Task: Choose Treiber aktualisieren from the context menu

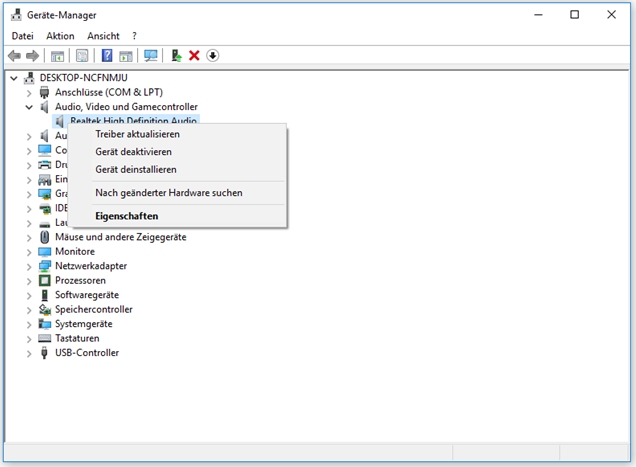Action: point(137,134)
